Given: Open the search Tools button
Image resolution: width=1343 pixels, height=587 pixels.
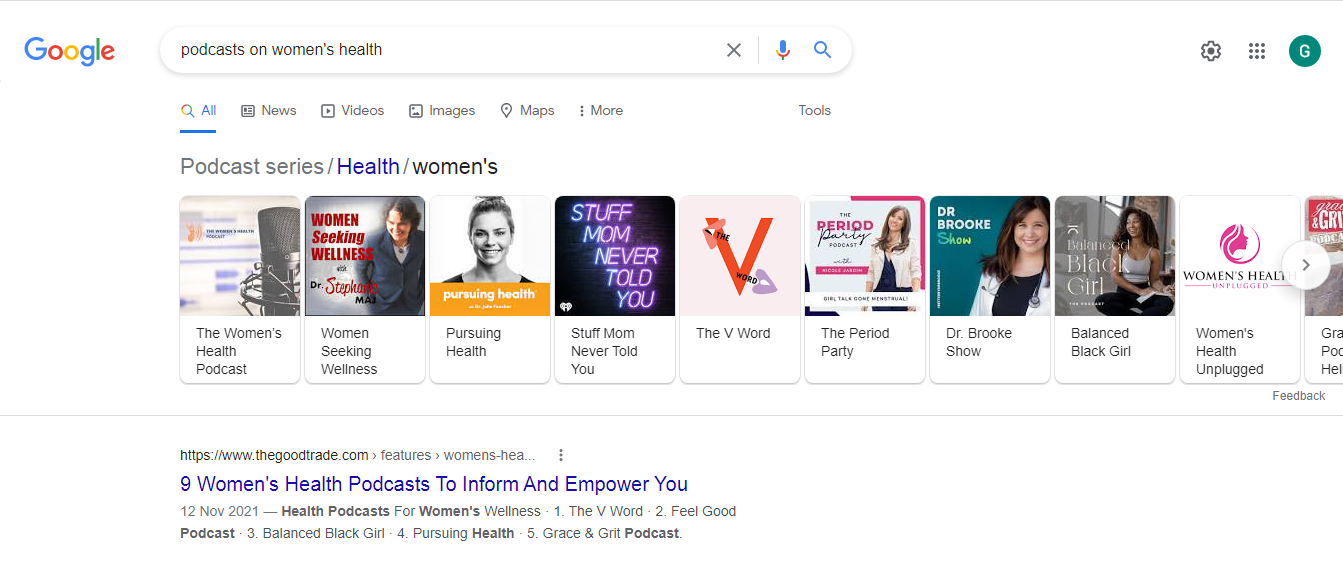Looking at the screenshot, I should click(815, 111).
